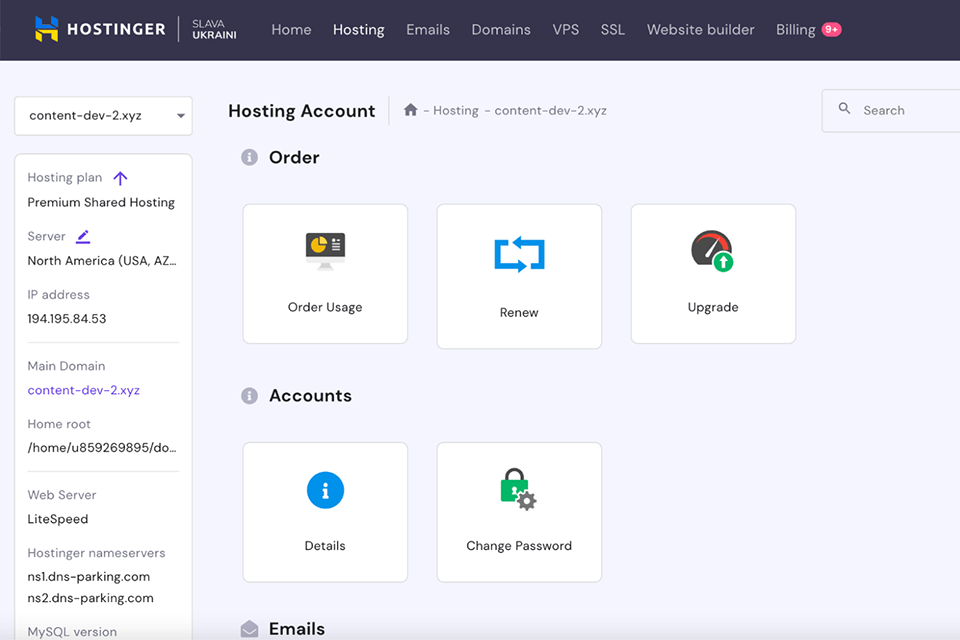Click the pencil edit icon beside Server
960x640 pixels.
83,237
